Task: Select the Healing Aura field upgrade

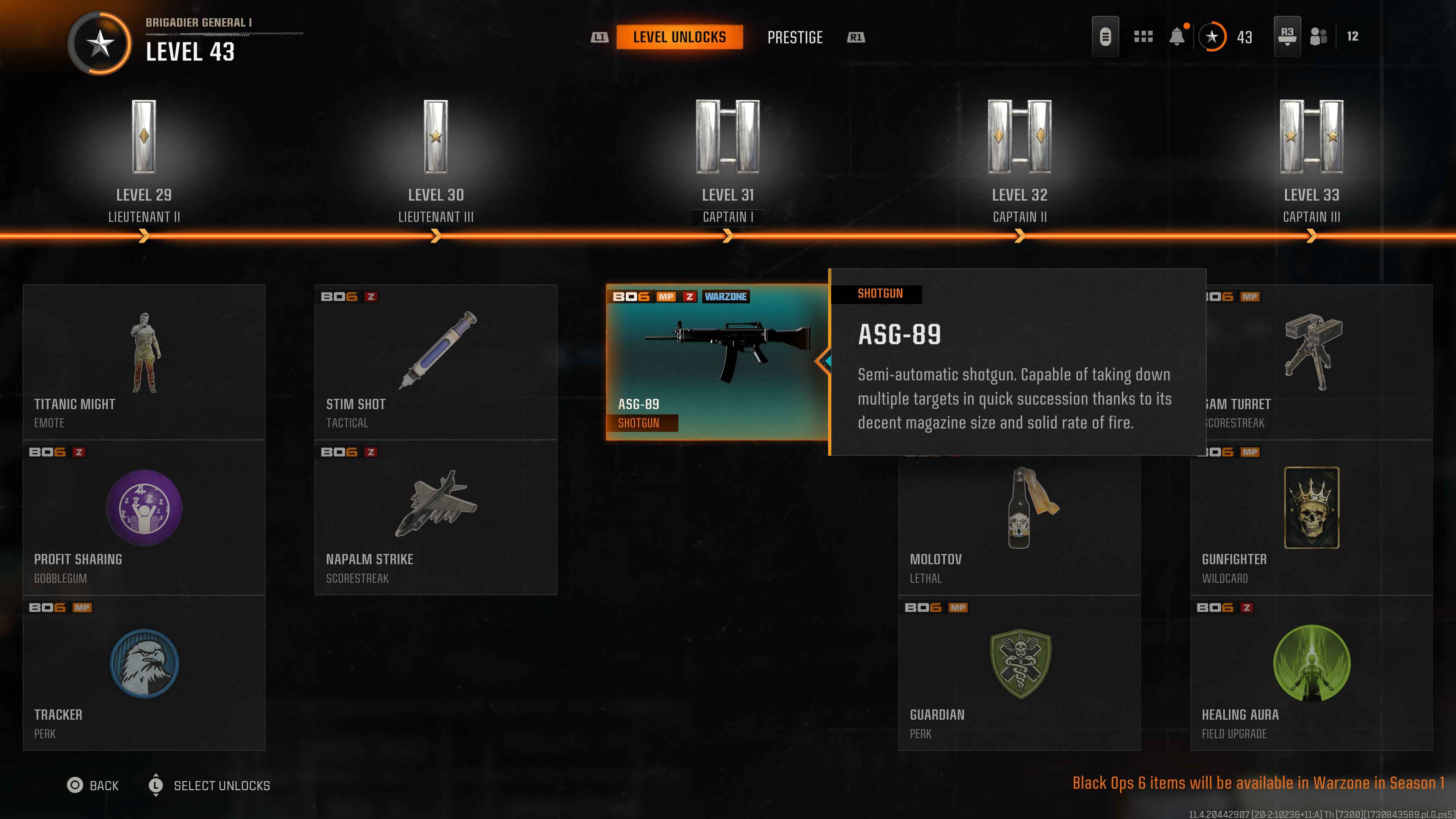Action: 1311,673
